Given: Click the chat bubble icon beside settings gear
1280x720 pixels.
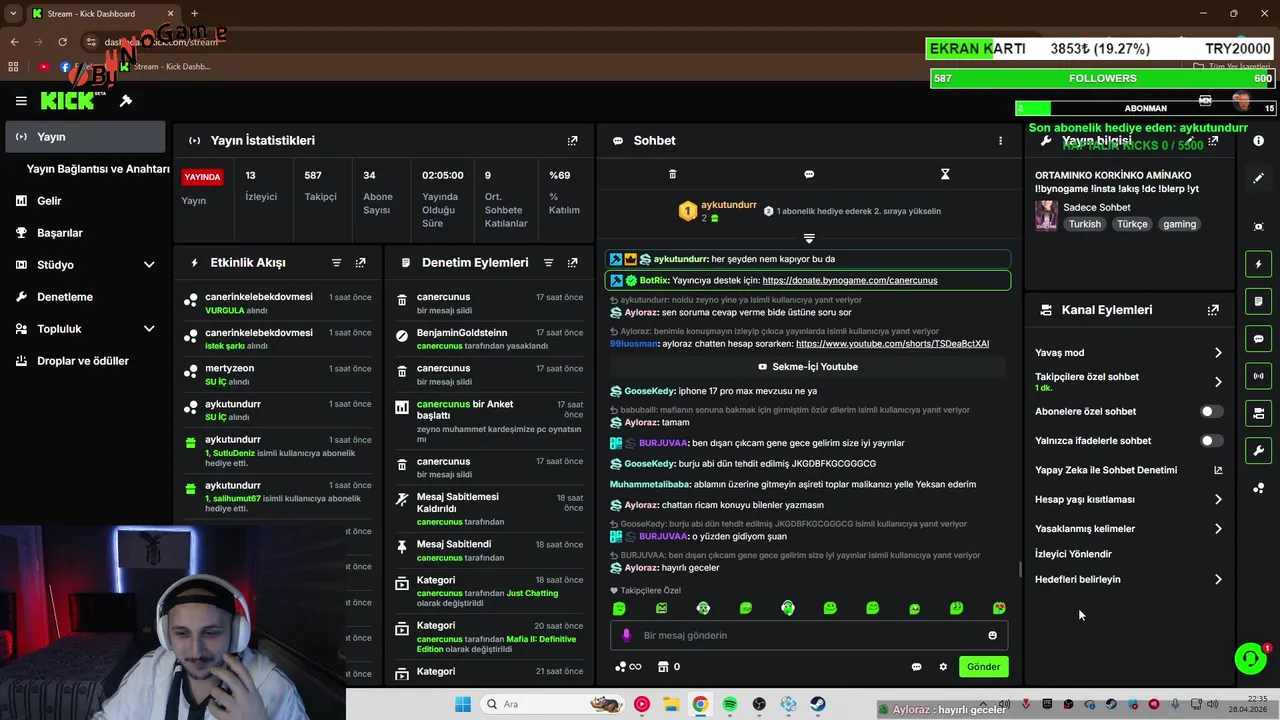Looking at the screenshot, I should click(916, 667).
